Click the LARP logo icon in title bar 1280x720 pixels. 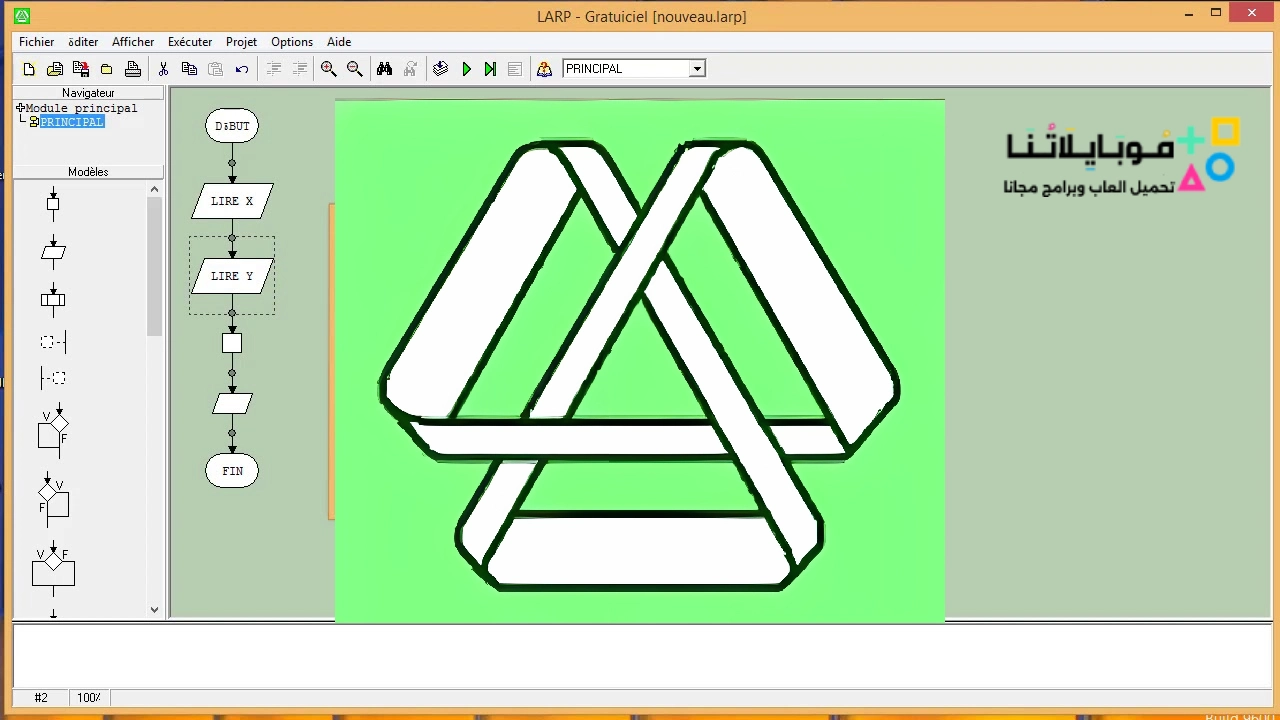tap(22, 16)
